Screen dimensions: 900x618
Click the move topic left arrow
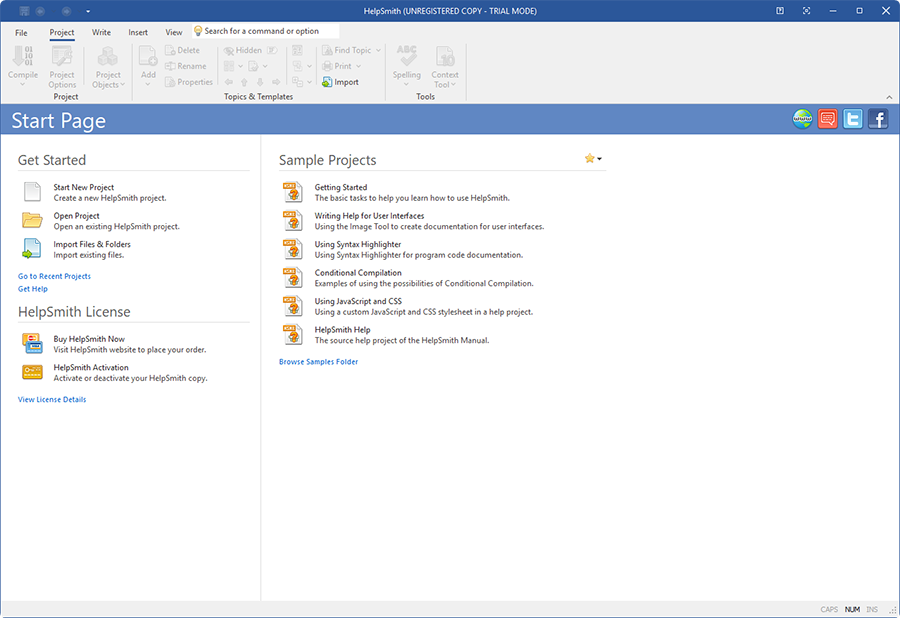(229, 82)
